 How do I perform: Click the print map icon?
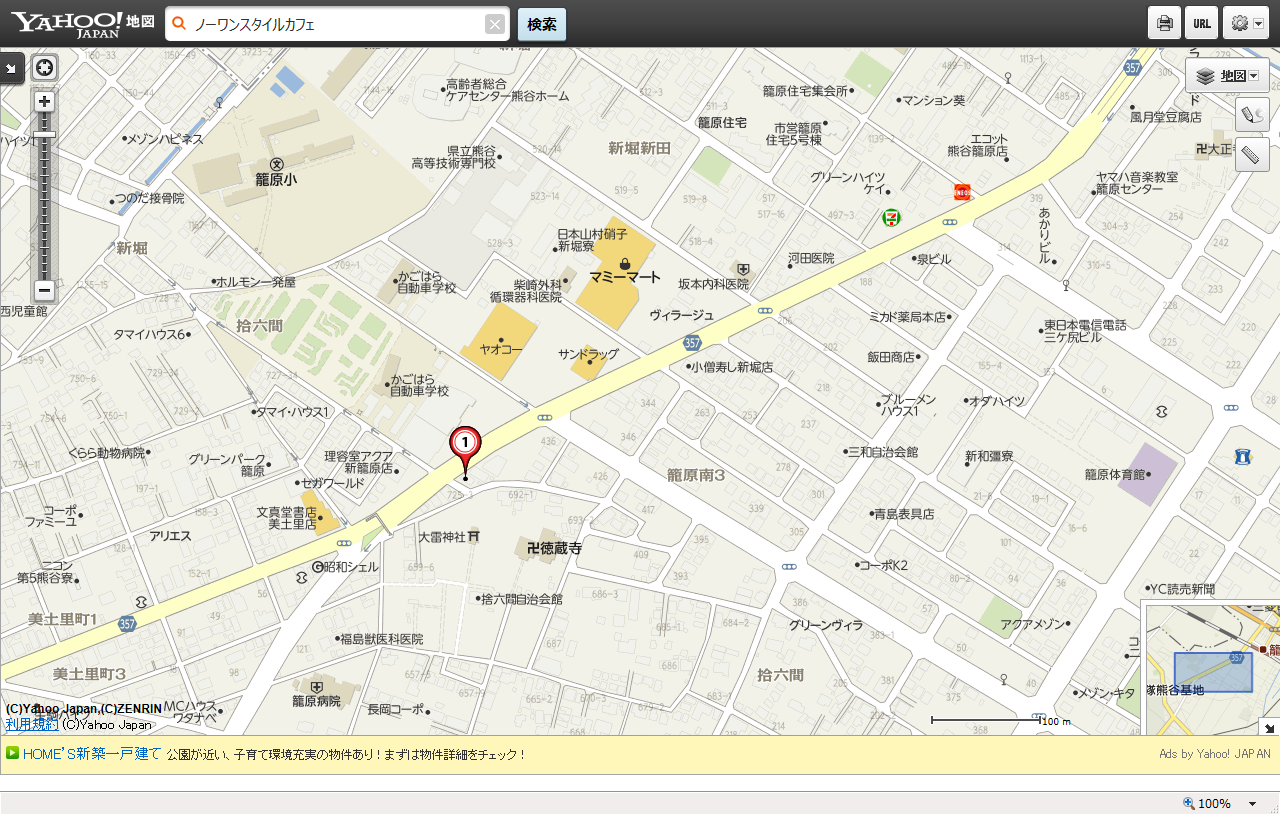[1164, 23]
